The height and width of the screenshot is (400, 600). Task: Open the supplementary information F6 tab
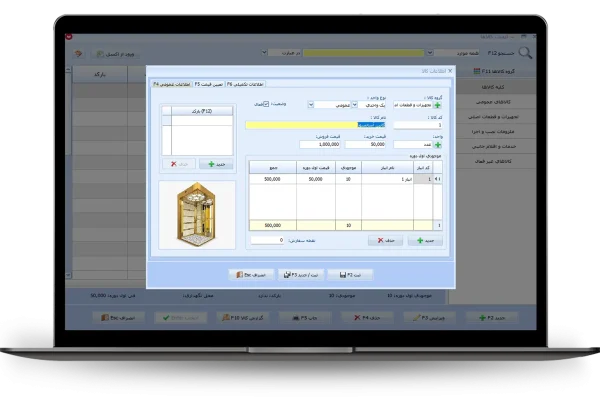point(247,84)
